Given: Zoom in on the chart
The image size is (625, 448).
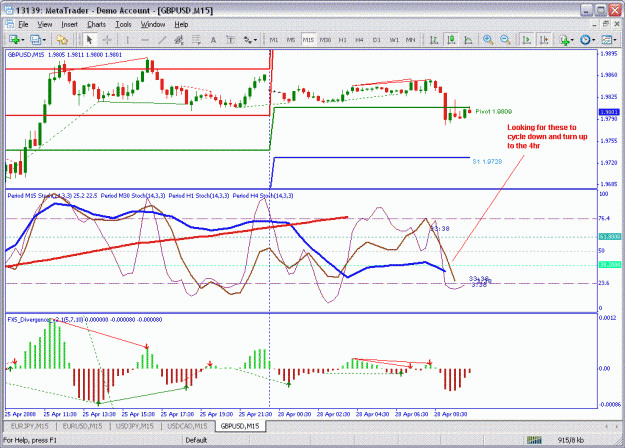Looking at the screenshot, I should pos(487,39).
